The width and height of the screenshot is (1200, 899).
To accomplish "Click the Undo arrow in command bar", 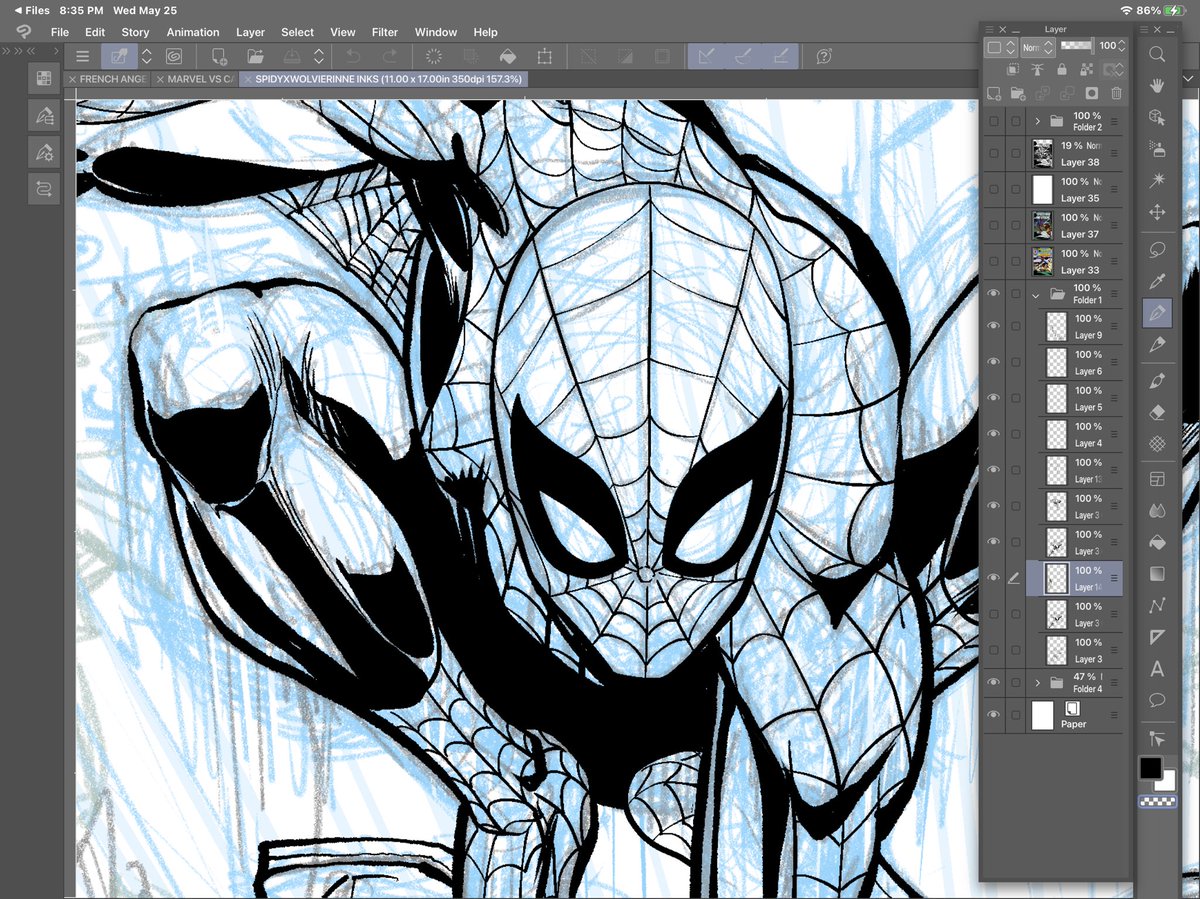I will click(x=352, y=57).
